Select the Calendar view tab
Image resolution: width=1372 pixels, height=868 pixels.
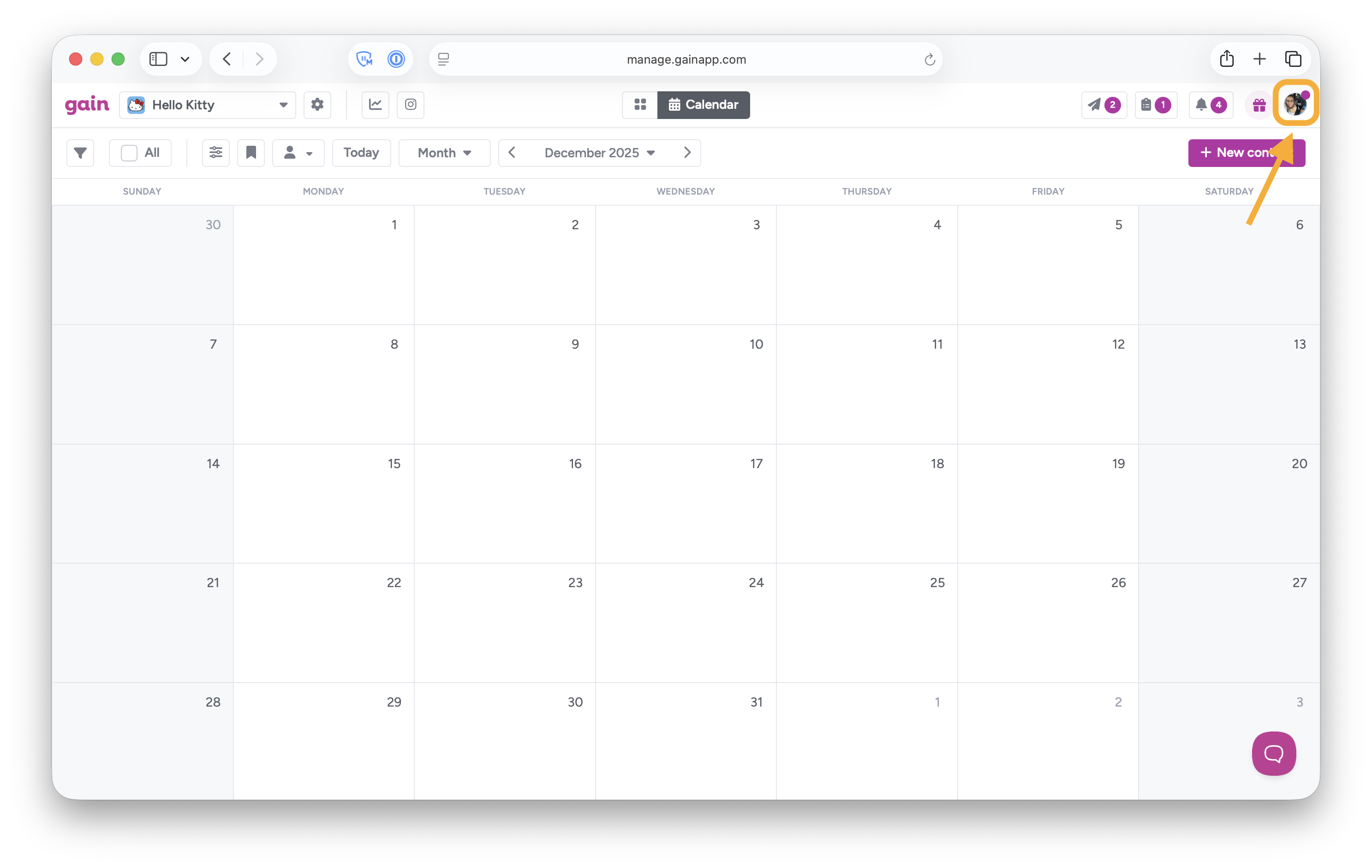(x=703, y=105)
